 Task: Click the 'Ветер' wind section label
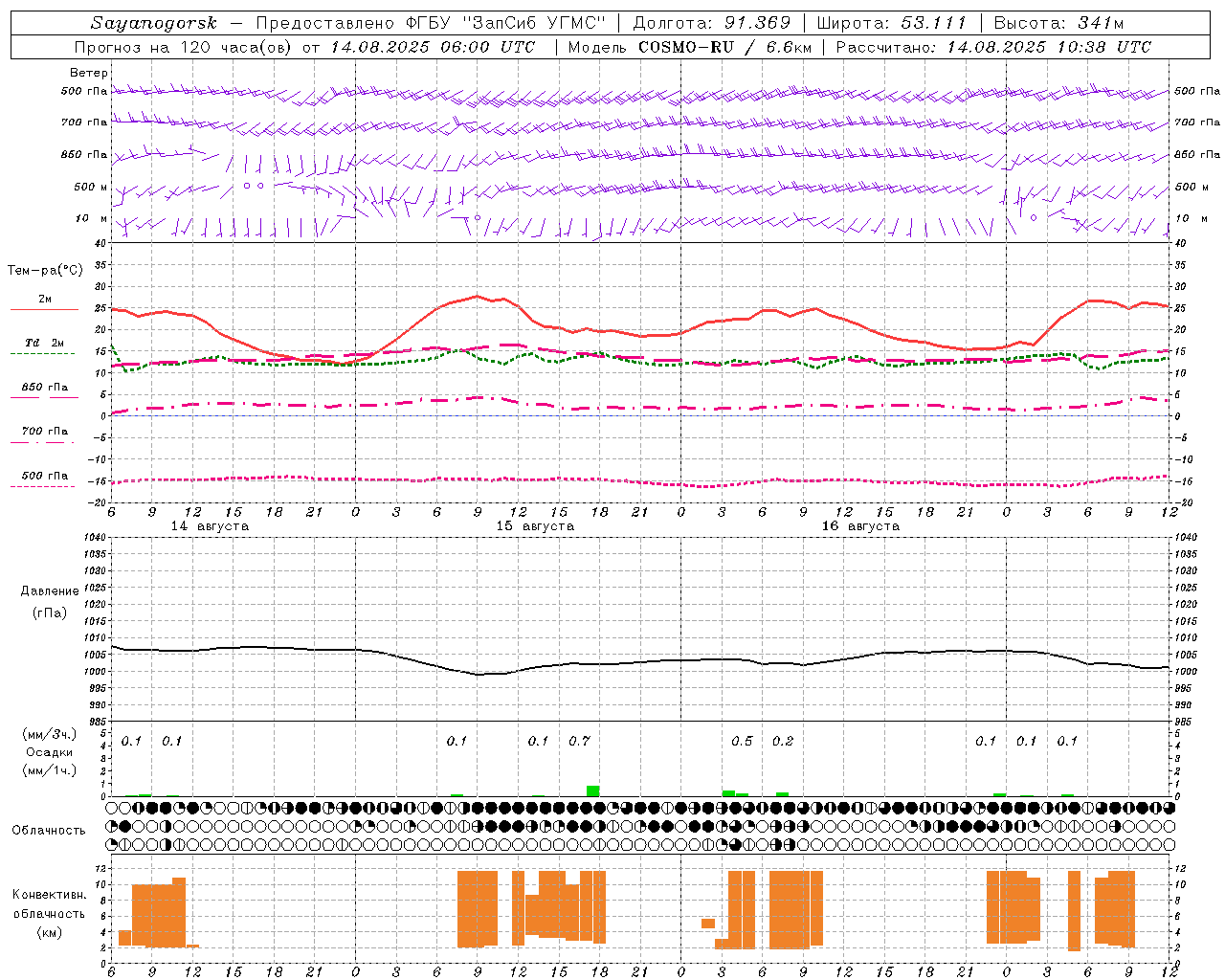click(89, 73)
